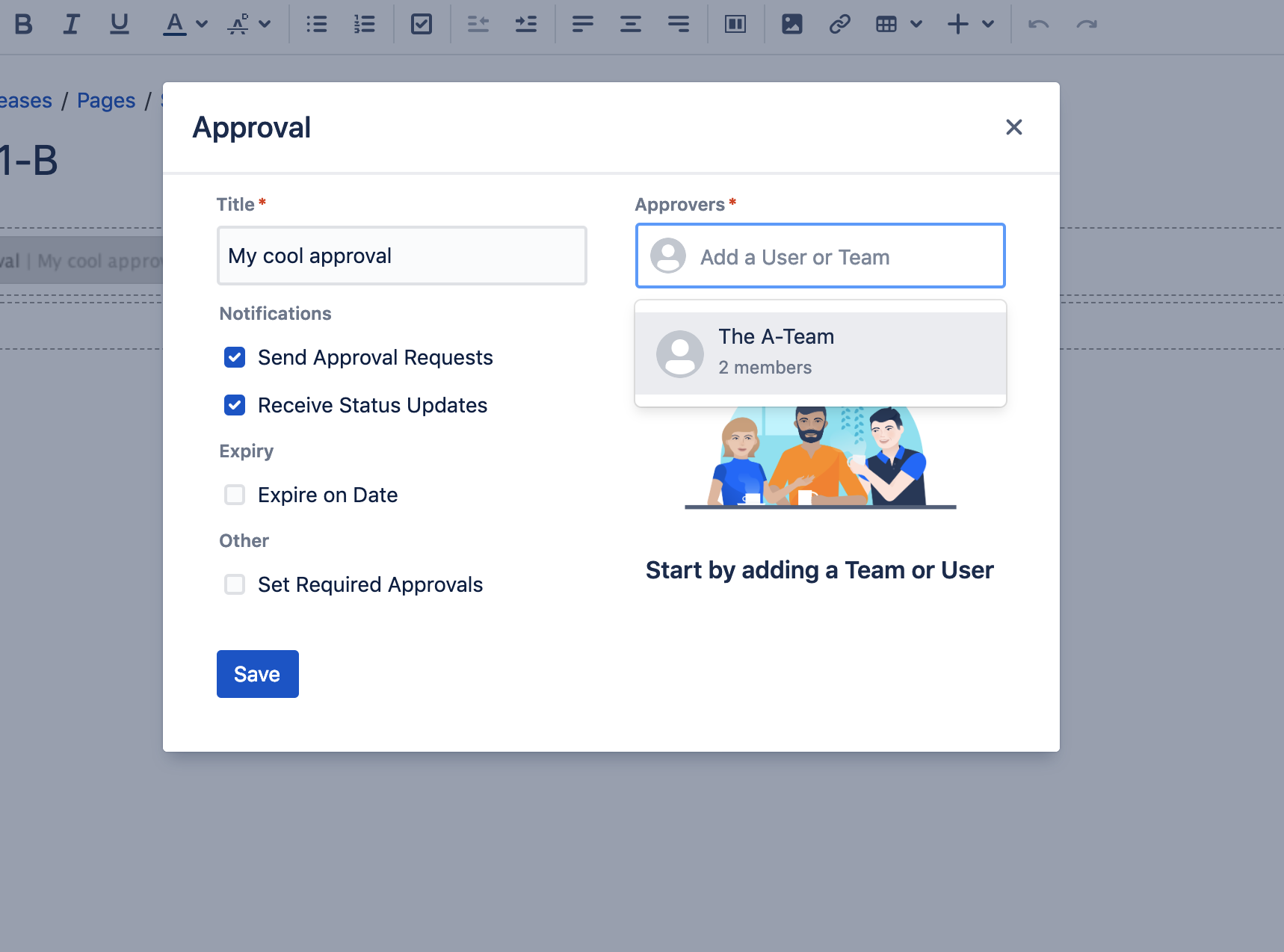Expand the table options dropdown

tap(916, 25)
